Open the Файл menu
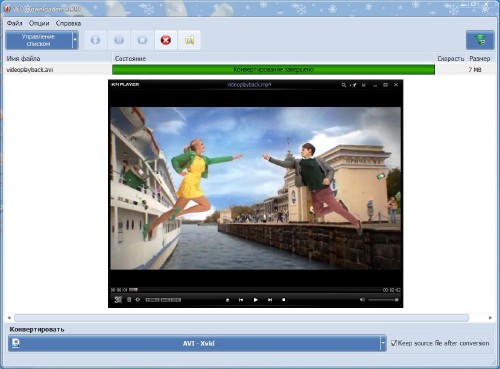Screen dimensions: 500x369 (x=14, y=23)
